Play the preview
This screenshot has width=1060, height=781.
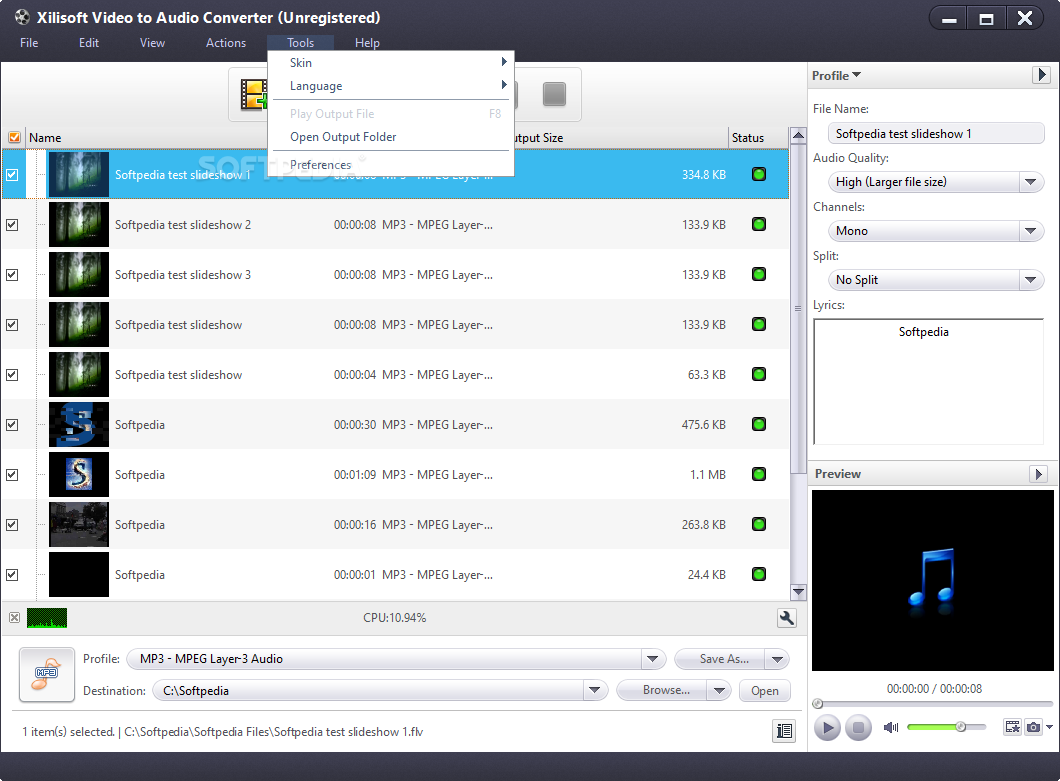tap(827, 728)
